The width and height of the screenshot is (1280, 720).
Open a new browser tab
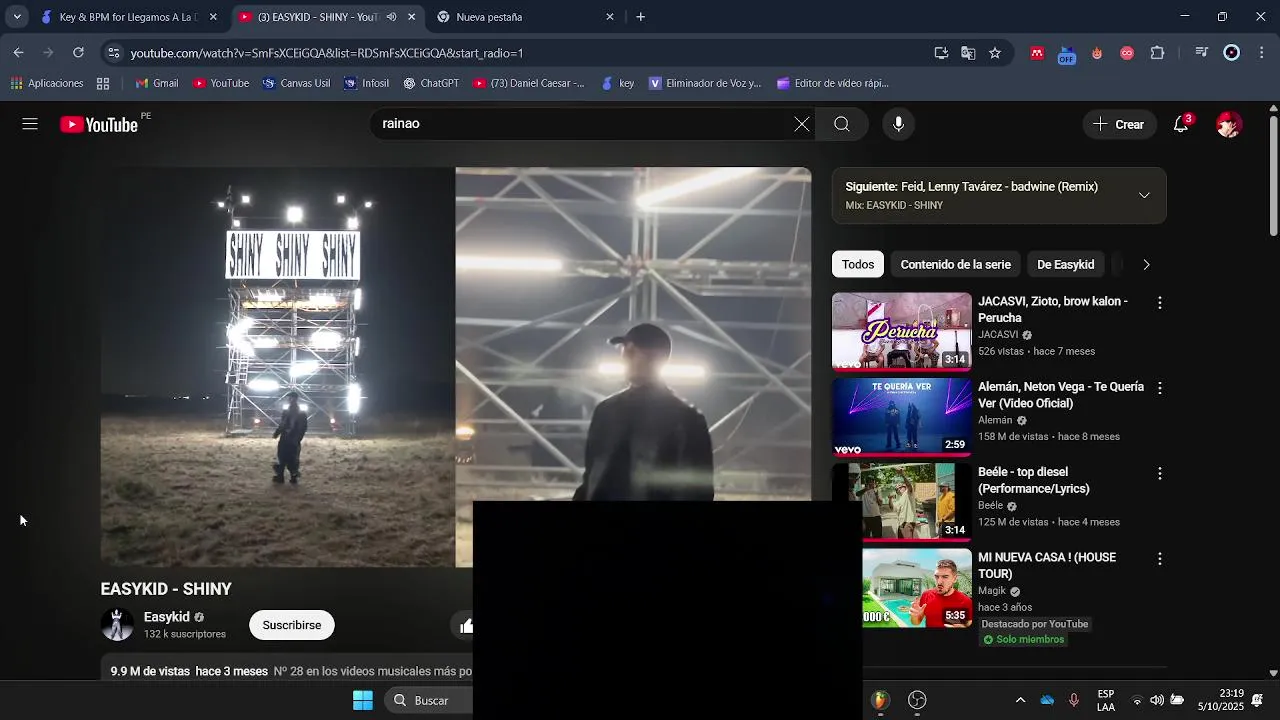pos(640,17)
